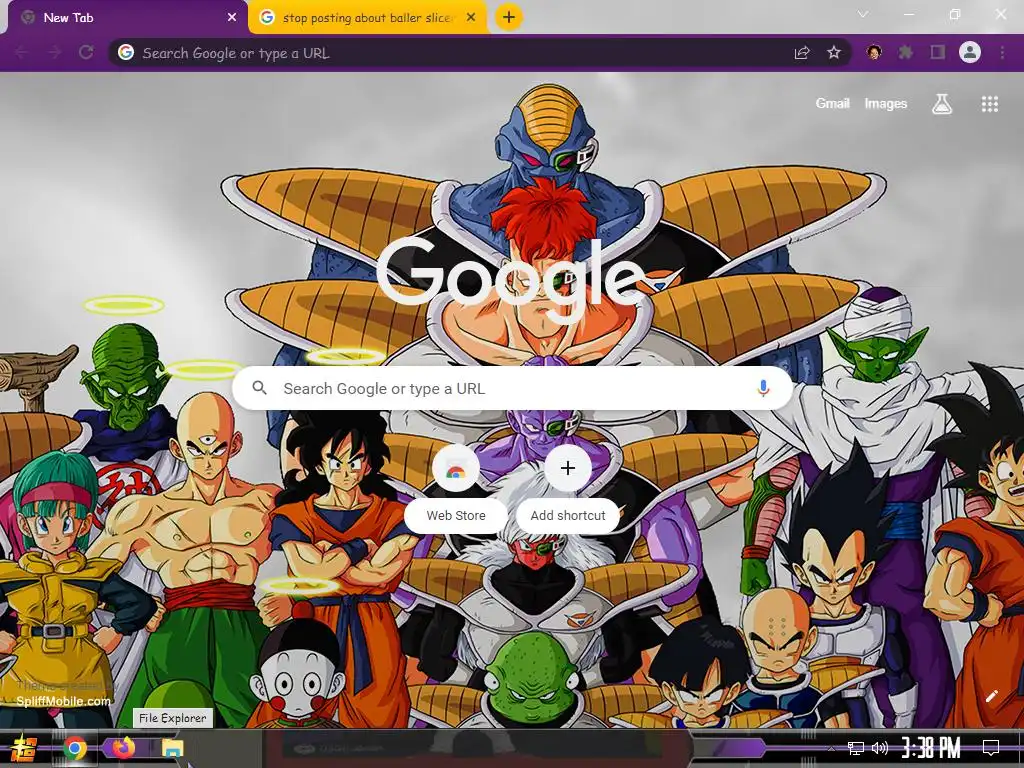This screenshot has height=768, width=1024.
Task: Open the notification center icon
Action: (x=991, y=748)
